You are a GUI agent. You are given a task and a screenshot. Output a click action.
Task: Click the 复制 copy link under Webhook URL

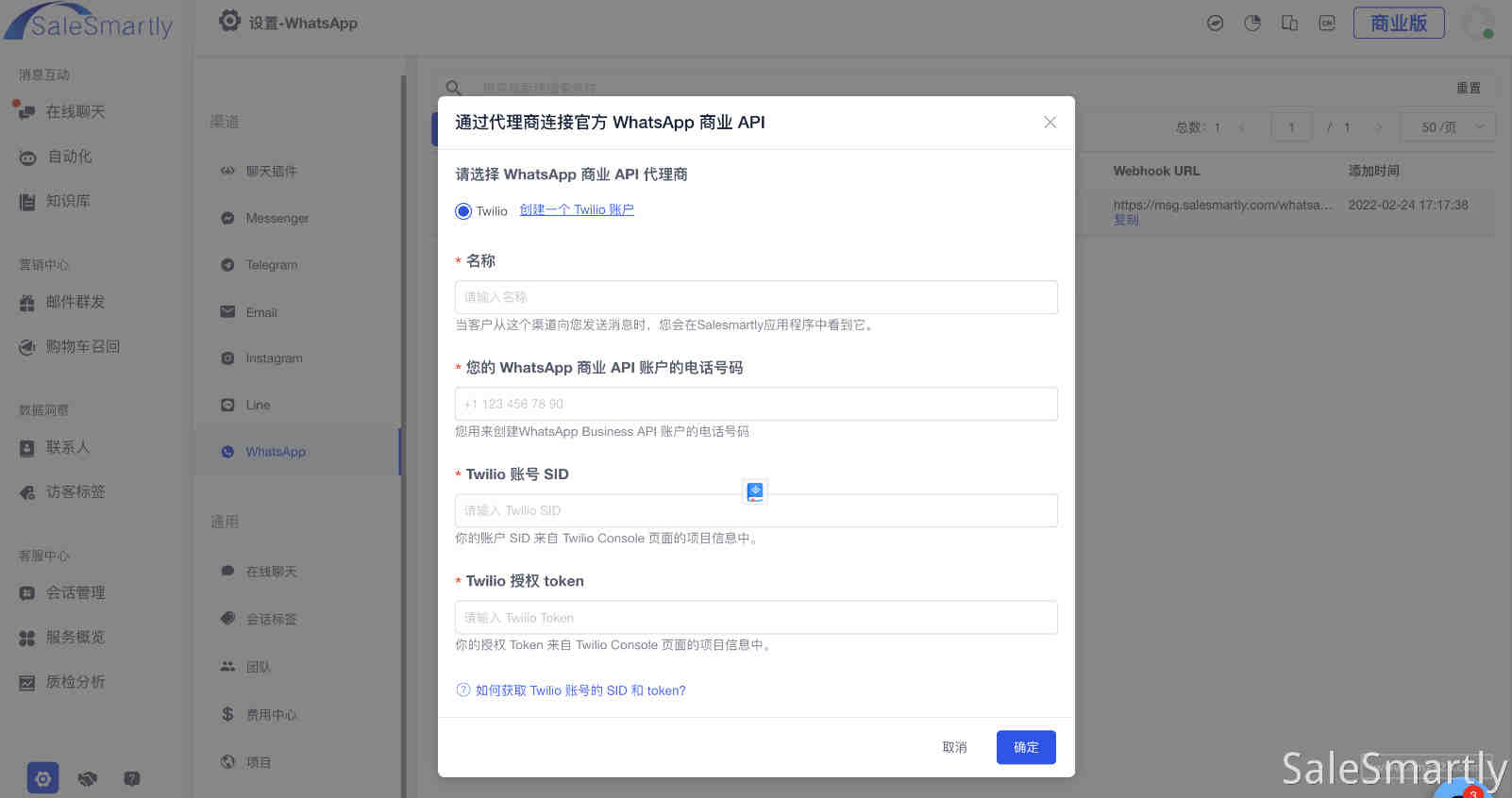coord(1126,220)
